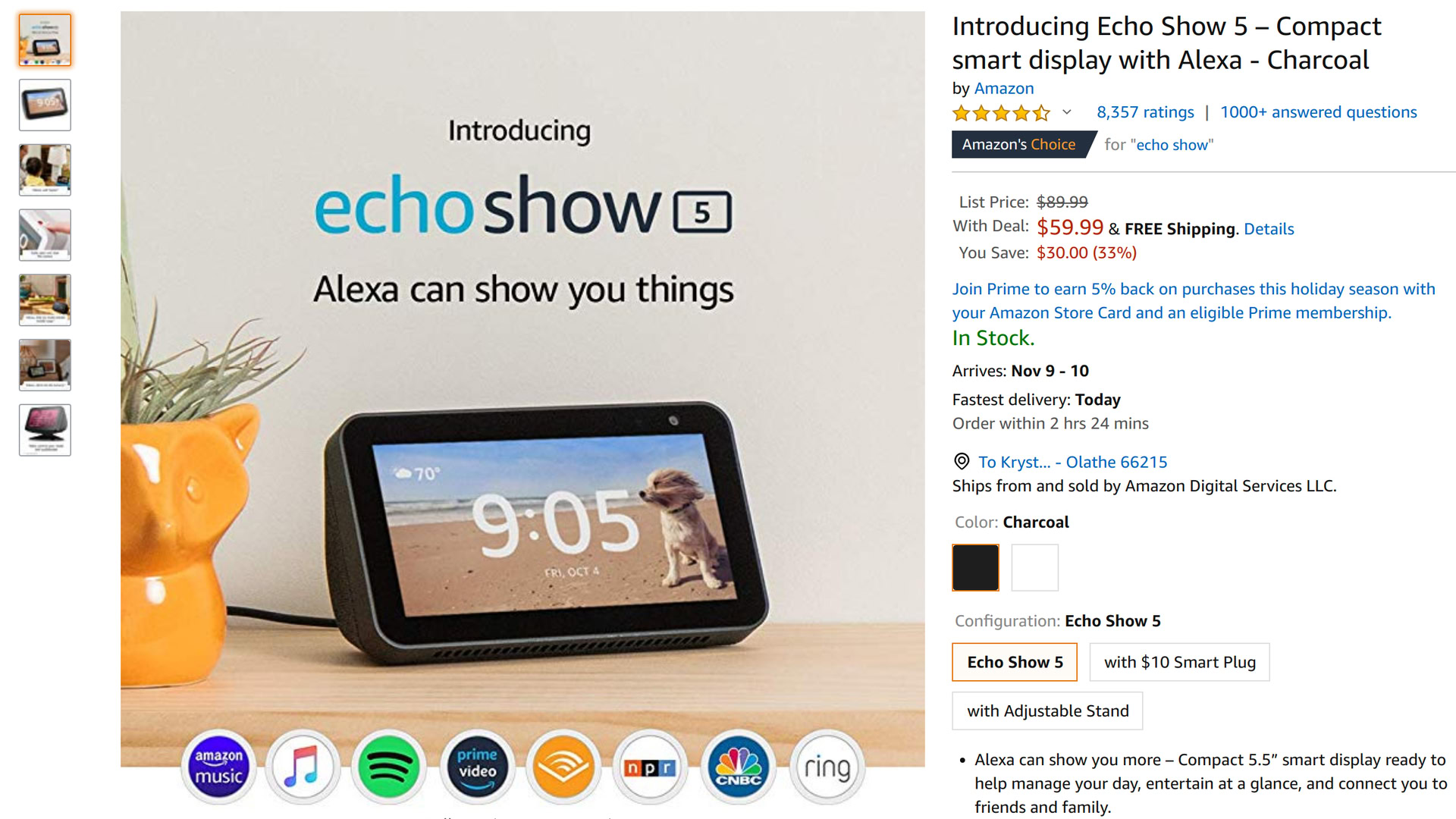Viewport: 1456px width, 819px height.
Task: Click the Apple Music note icon
Action: 303,767
